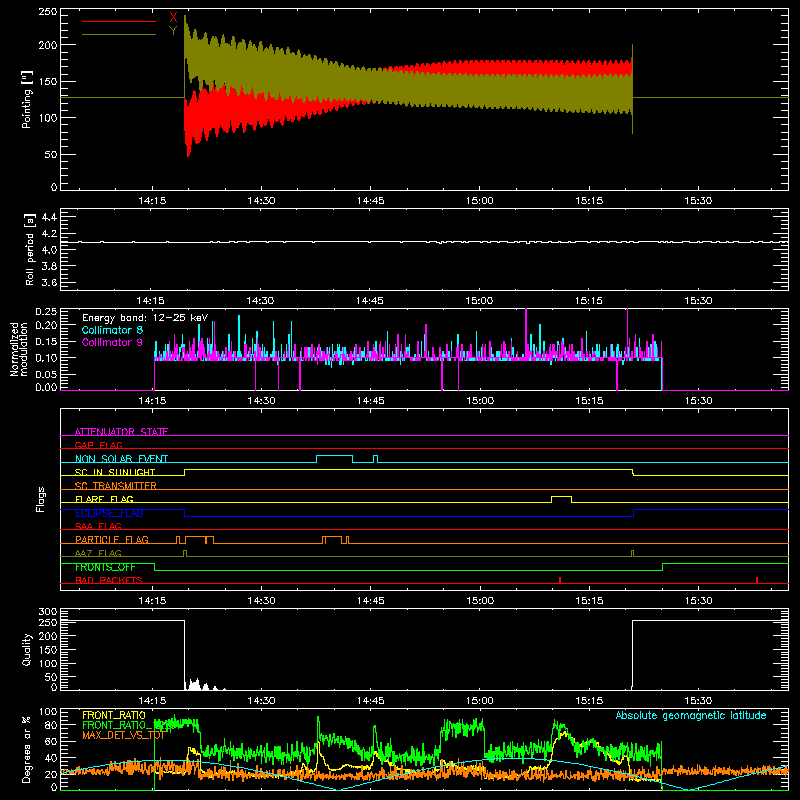Click the PARTICLE_FLAG pulse near 14:40
The height and width of the screenshot is (800, 800).
pos(332,540)
